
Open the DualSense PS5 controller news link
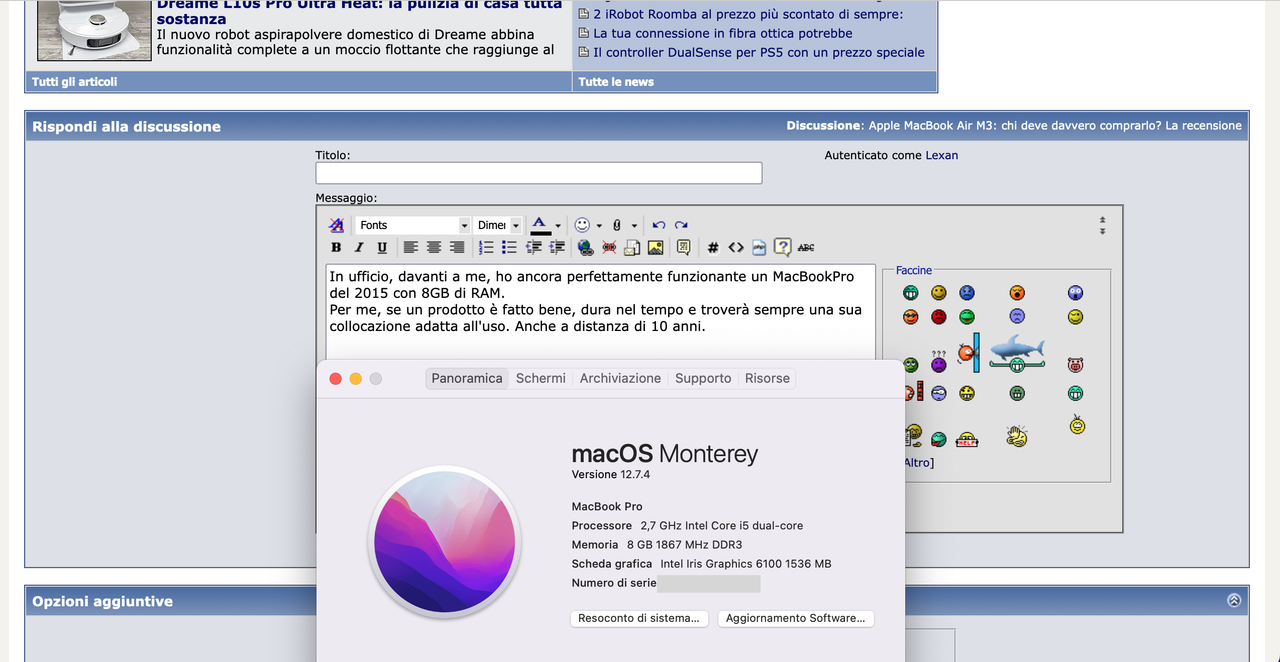[x=758, y=52]
